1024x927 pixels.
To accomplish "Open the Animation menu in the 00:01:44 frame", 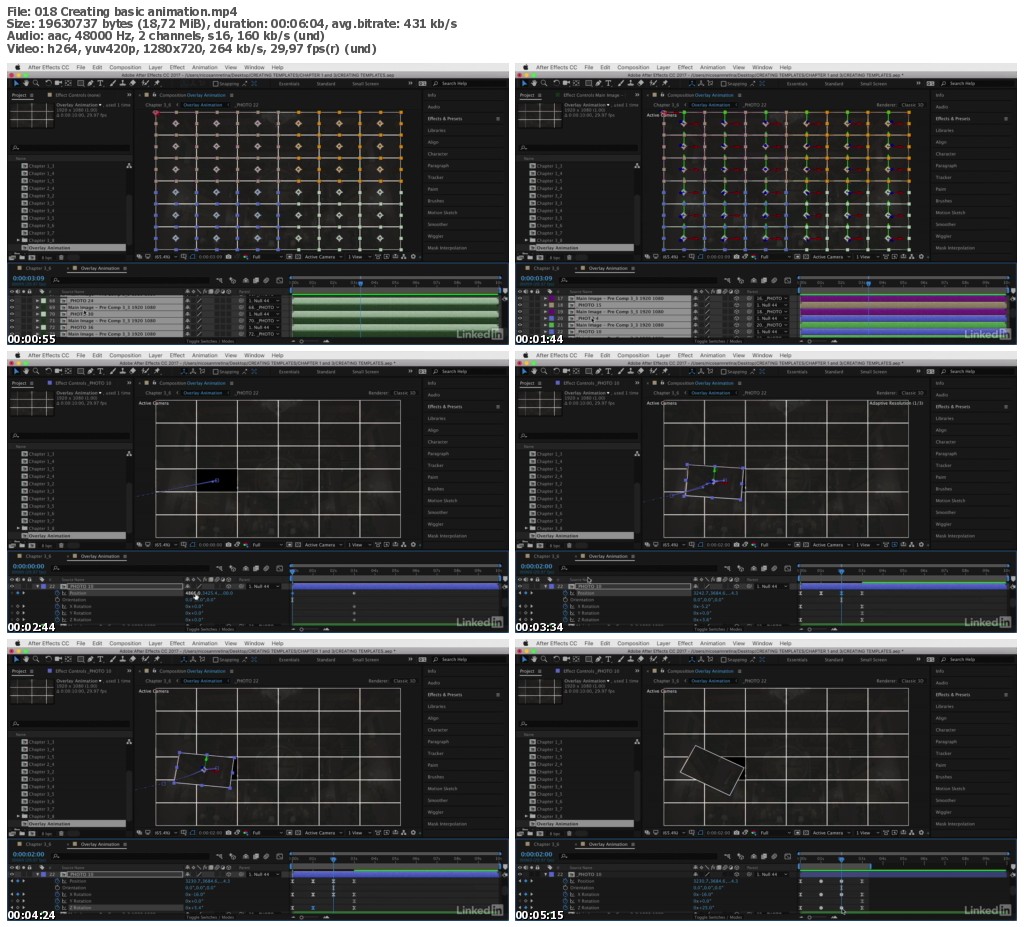I will point(712,67).
